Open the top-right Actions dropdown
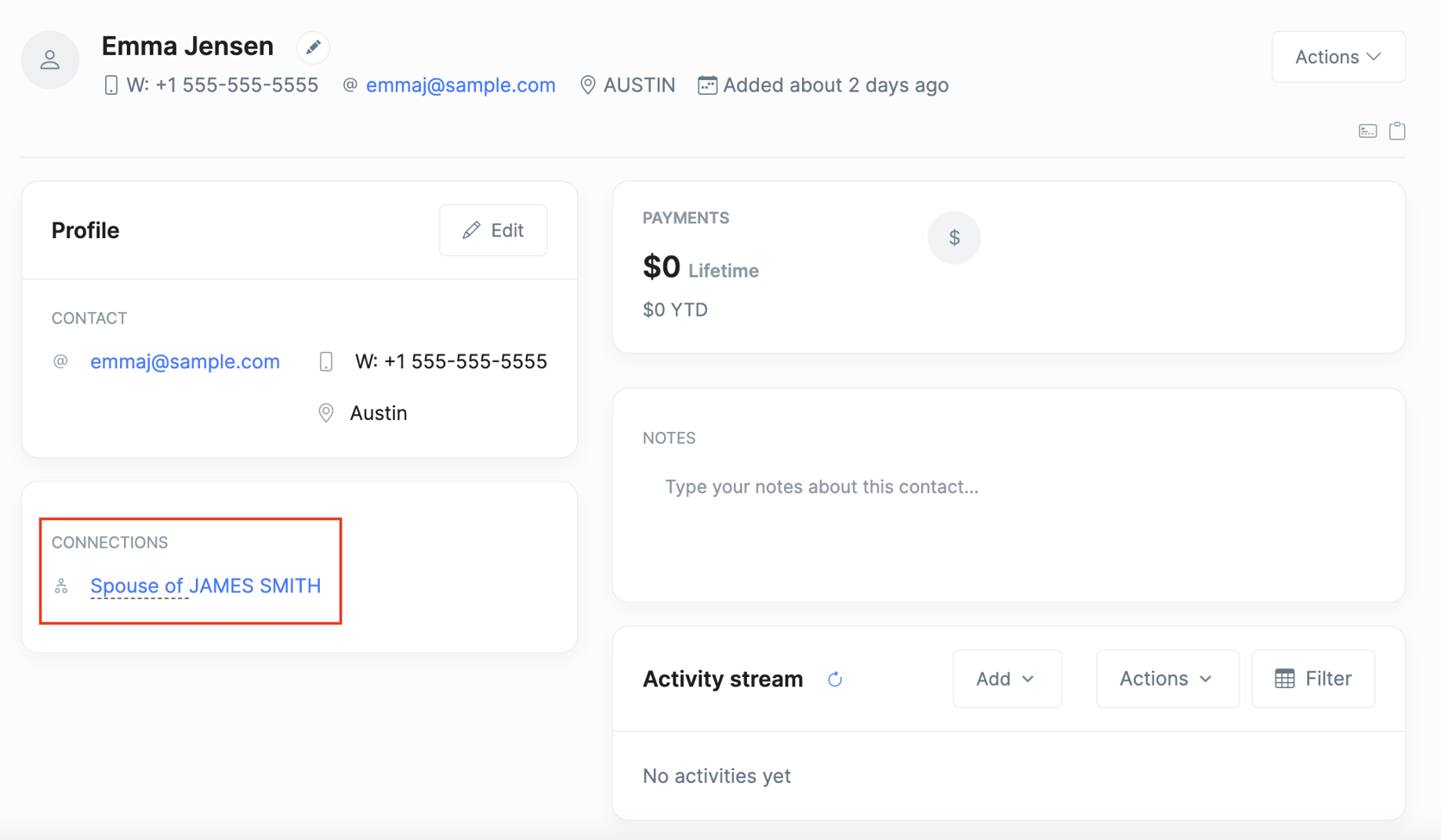 1338,57
